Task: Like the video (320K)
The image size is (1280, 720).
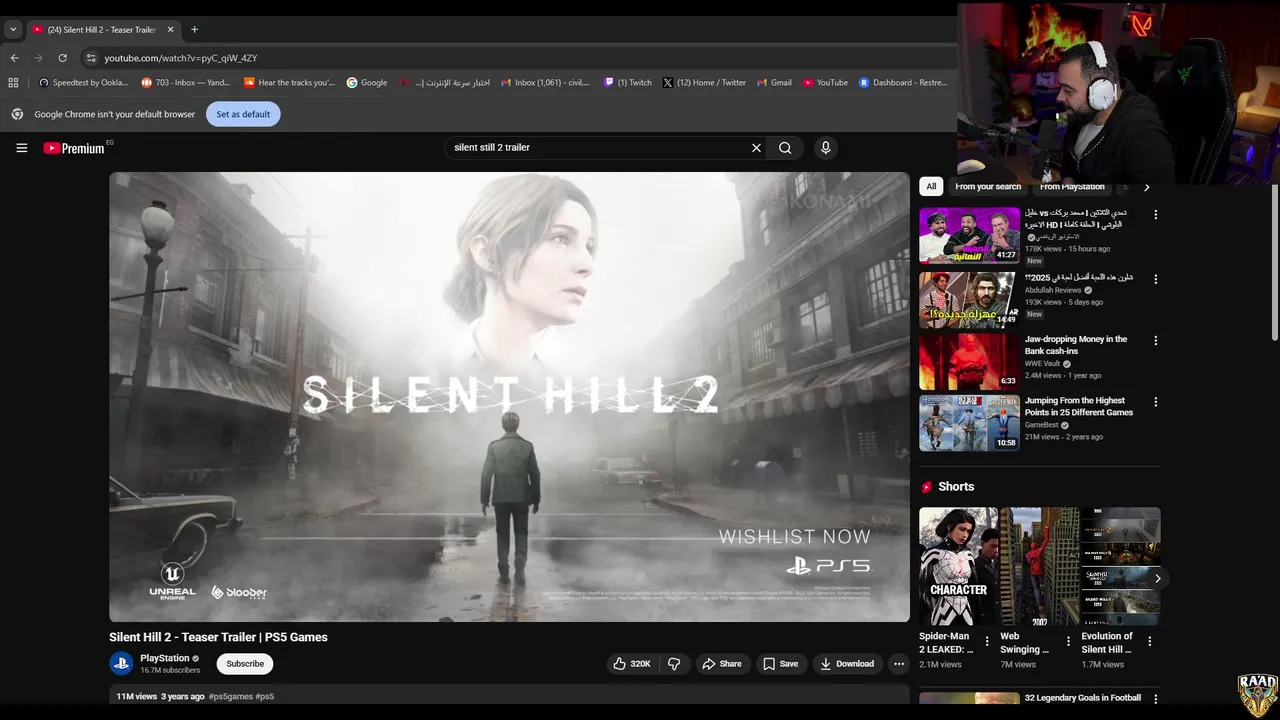Action: coord(632,664)
